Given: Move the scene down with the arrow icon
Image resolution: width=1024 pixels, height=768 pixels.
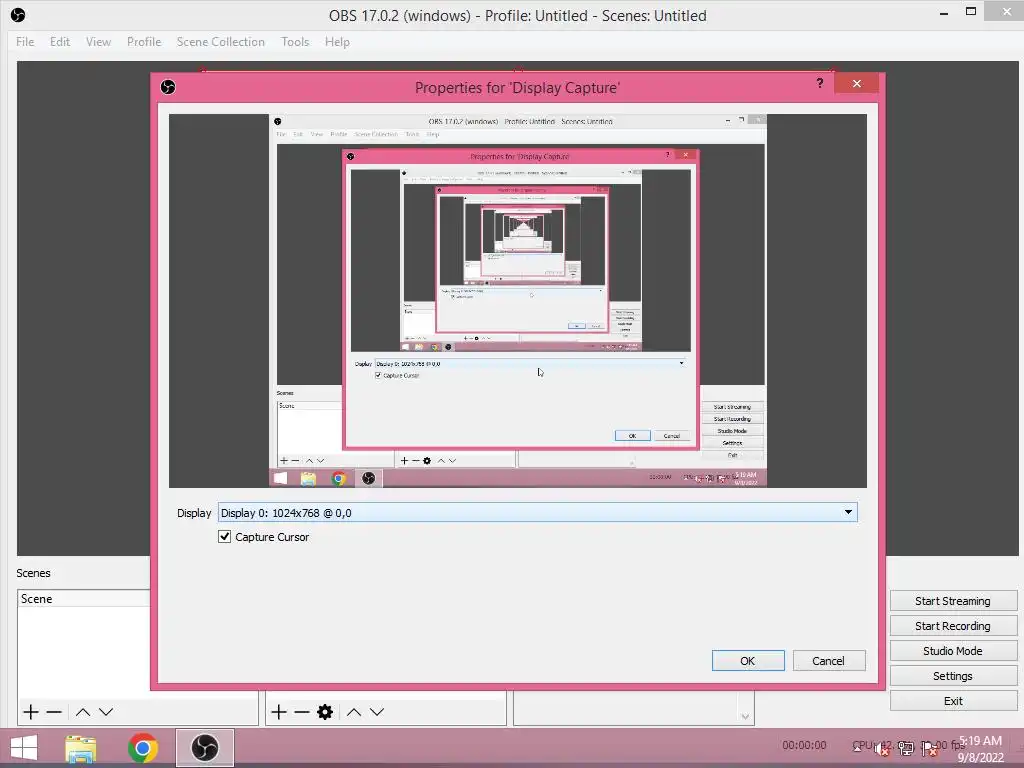Looking at the screenshot, I should 106,712.
